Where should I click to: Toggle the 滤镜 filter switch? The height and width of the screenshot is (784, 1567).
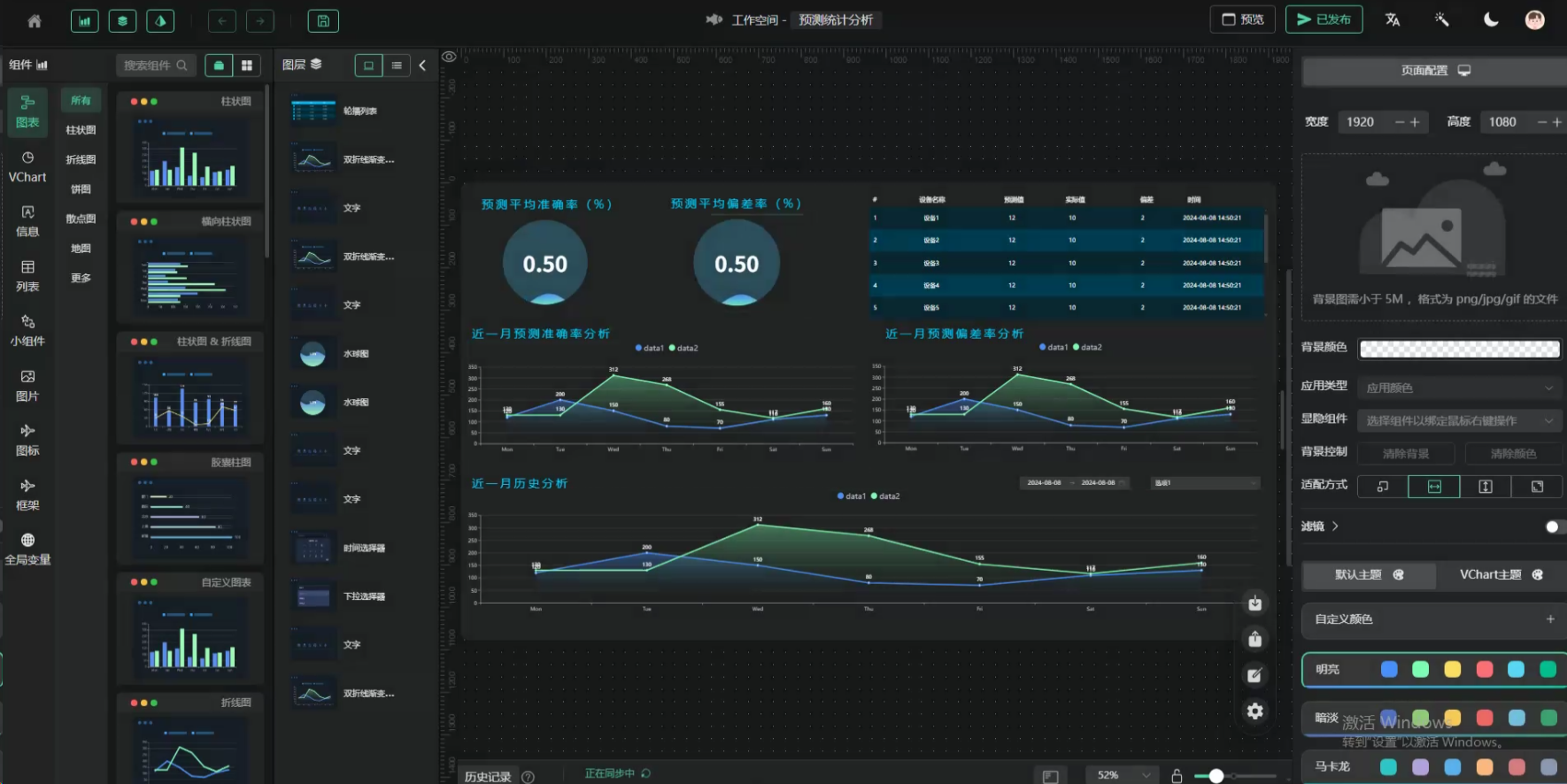click(1551, 527)
